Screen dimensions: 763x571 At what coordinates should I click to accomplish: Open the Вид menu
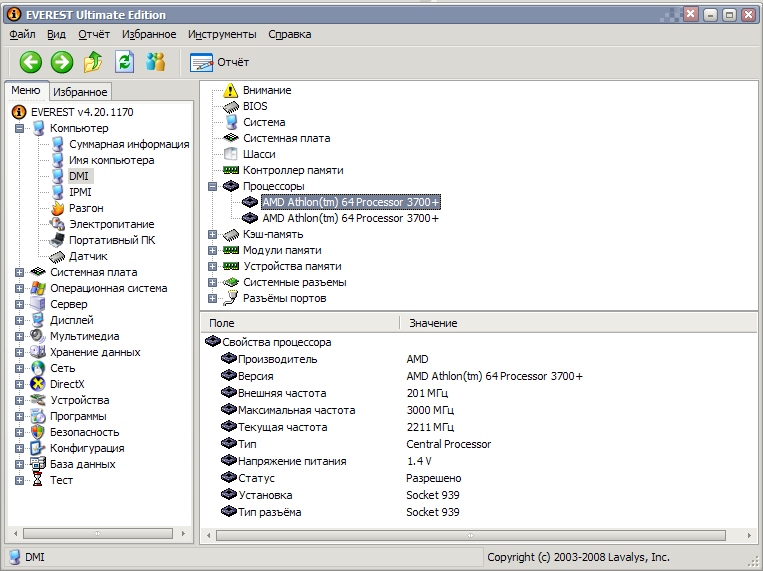56,35
